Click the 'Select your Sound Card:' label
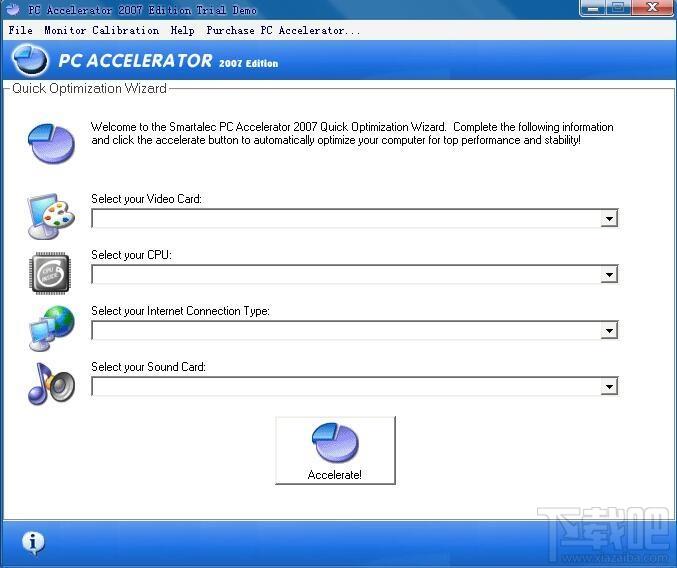677x568 pixels. click(x=149, y=367)
